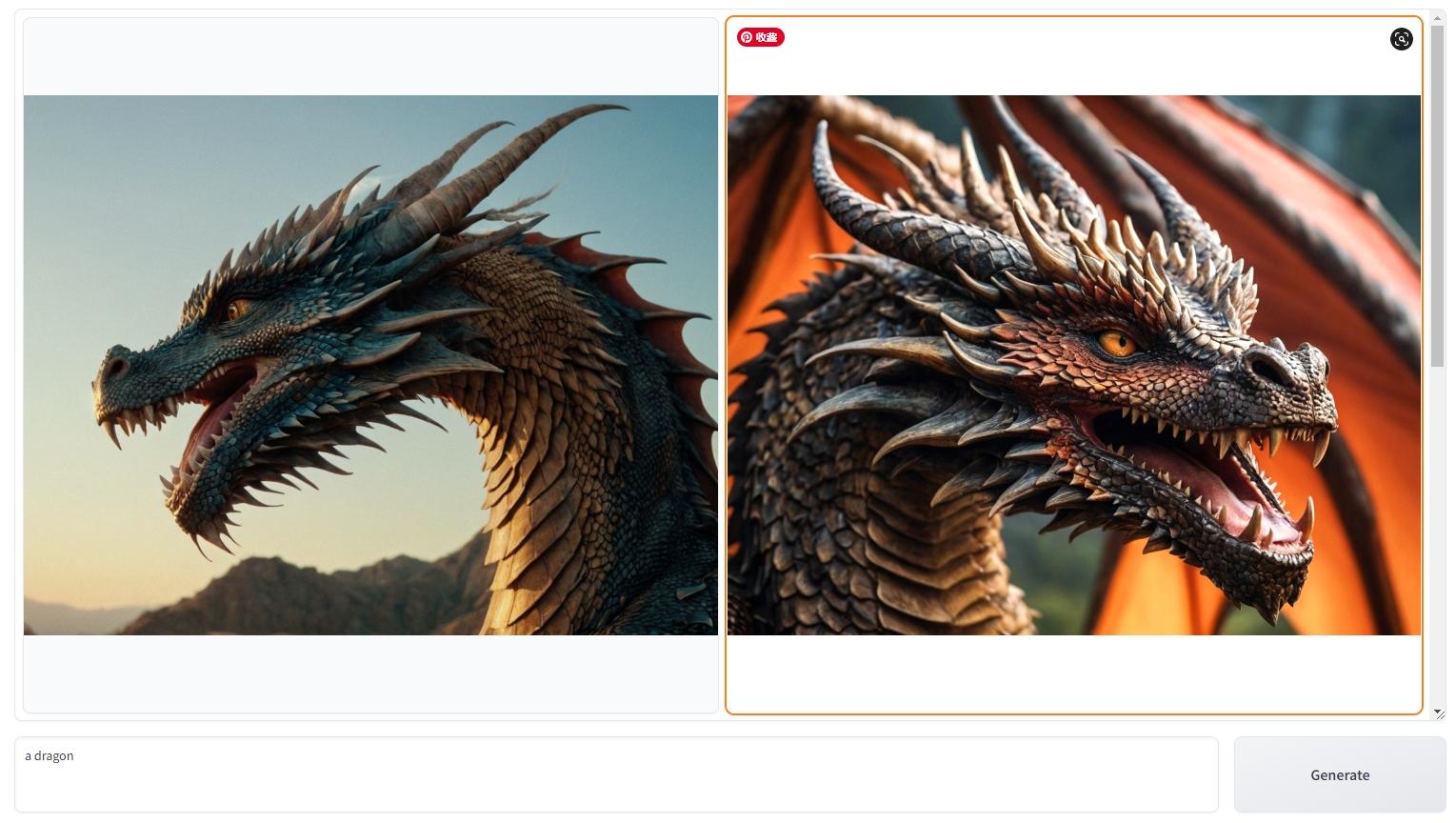This screenshot has width=1456, height=823.
Task: Click the gallery vertical scrollbar thumb
Action: (x=1438, y=195)
